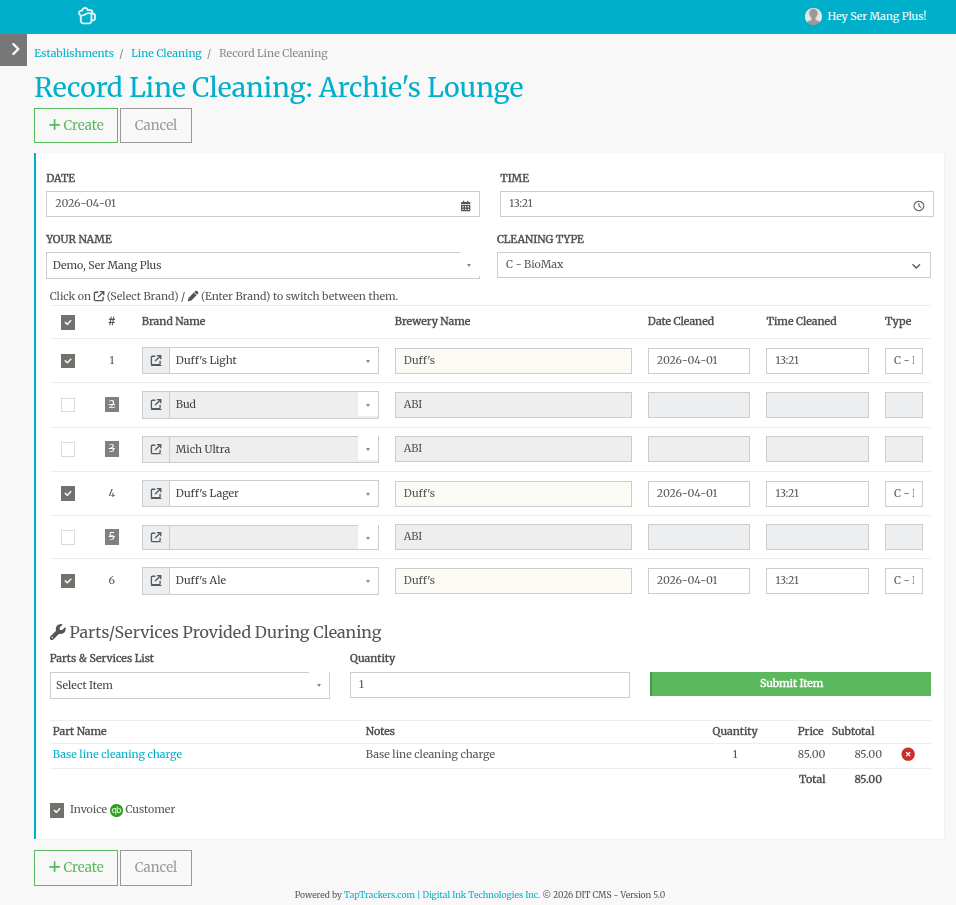The height and width of the screenshot is (905, 956).
Task: Open the Bud brand dropdown
Action: click(274, 405)
